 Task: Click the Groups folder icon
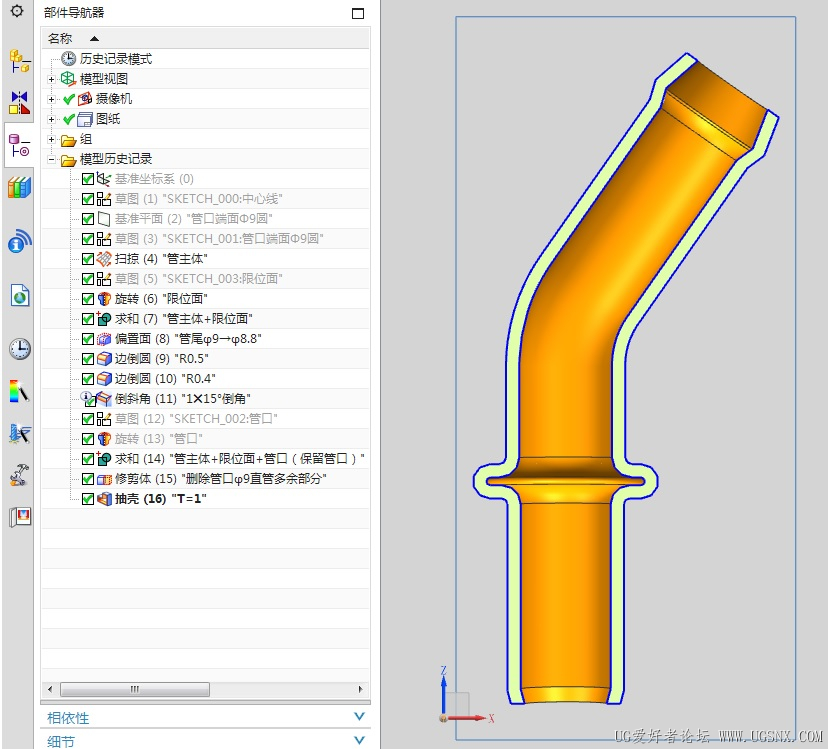(68, 140)
